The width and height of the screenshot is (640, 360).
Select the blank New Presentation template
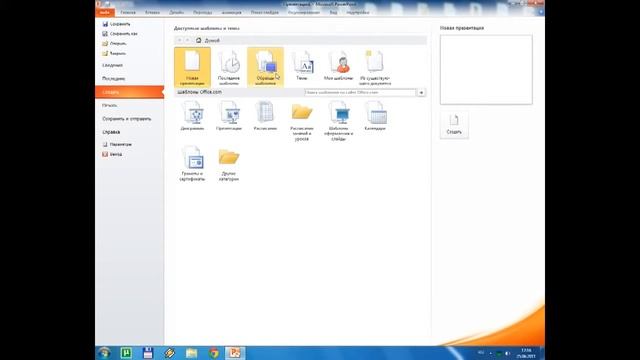[x=192, y=67]
